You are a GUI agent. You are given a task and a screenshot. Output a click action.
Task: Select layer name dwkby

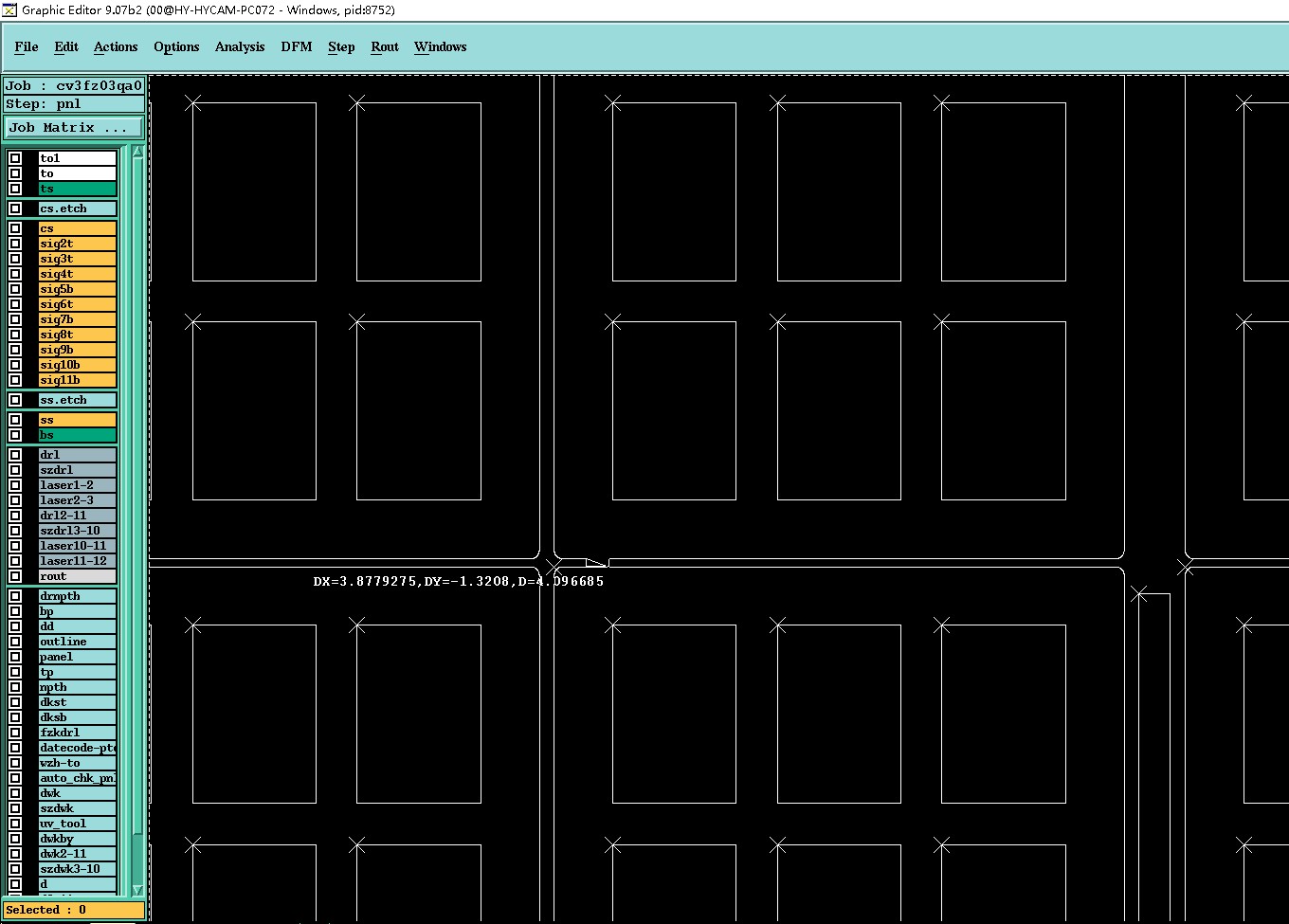pos(78,839)
